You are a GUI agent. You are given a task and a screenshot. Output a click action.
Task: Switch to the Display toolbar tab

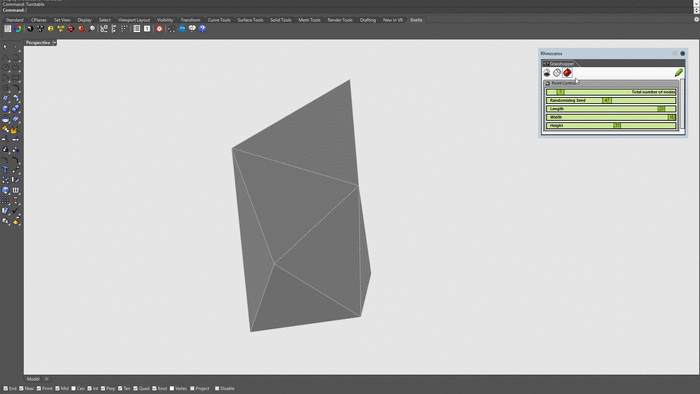pos(84,20)
